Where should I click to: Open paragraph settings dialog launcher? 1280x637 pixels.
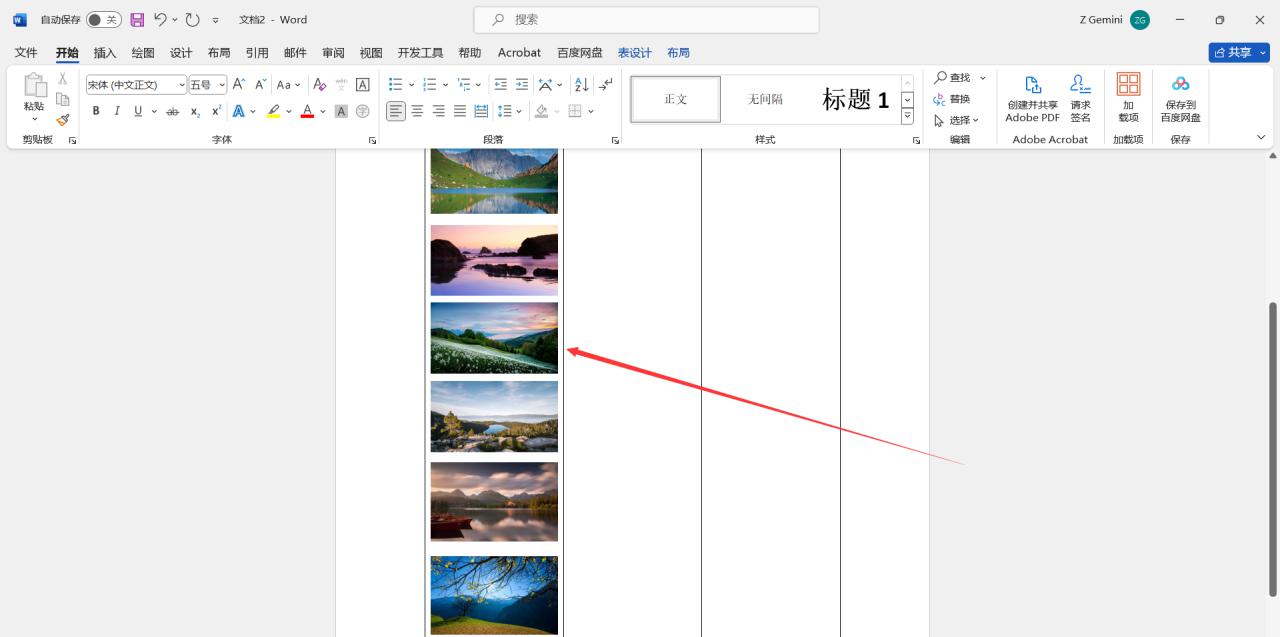[615, 141]
